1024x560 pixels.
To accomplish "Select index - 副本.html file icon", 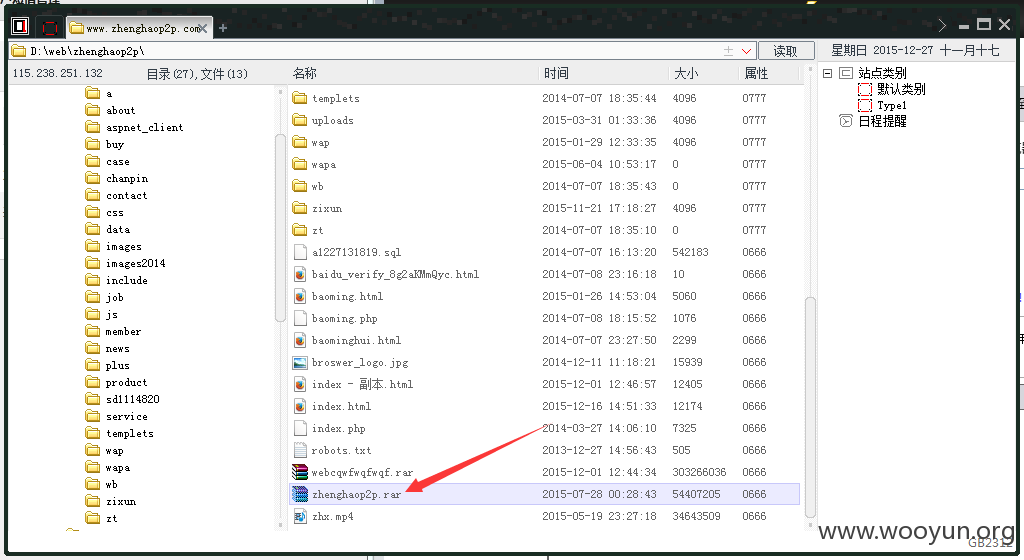I will tap(300, 384).
